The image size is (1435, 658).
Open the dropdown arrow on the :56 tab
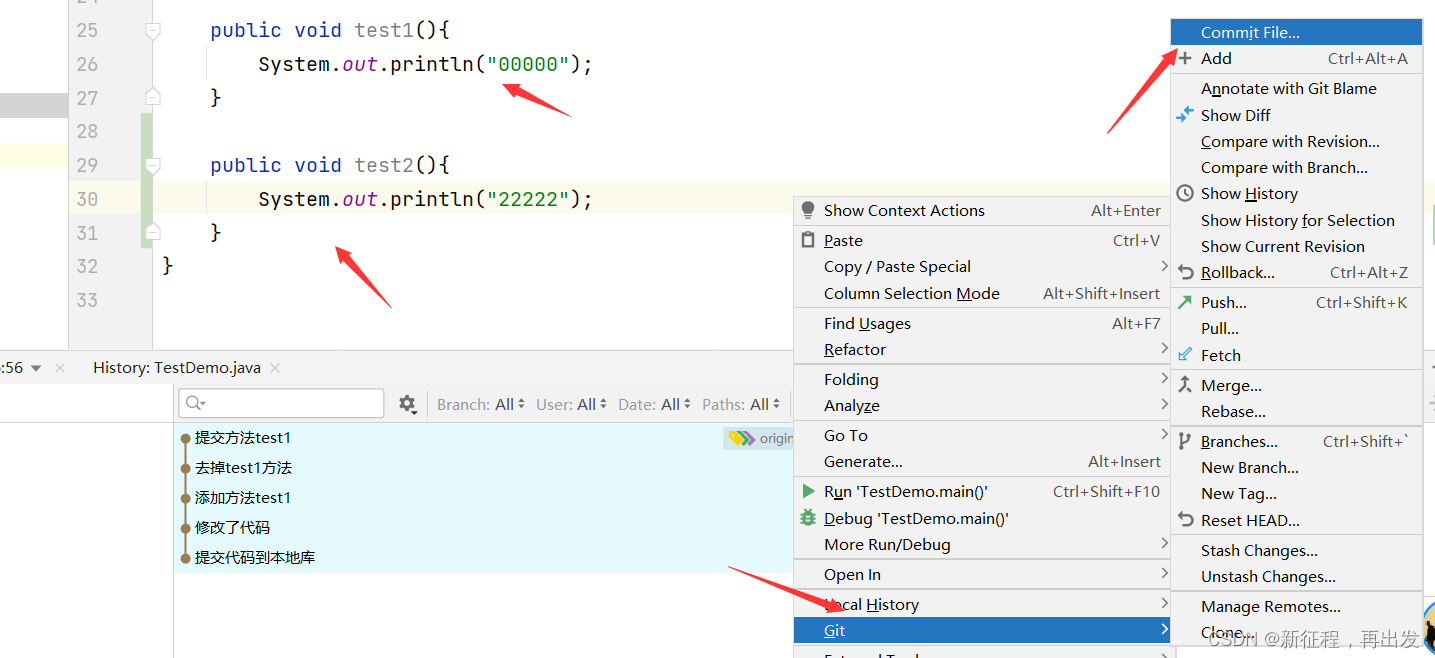(x=37, y=368)
